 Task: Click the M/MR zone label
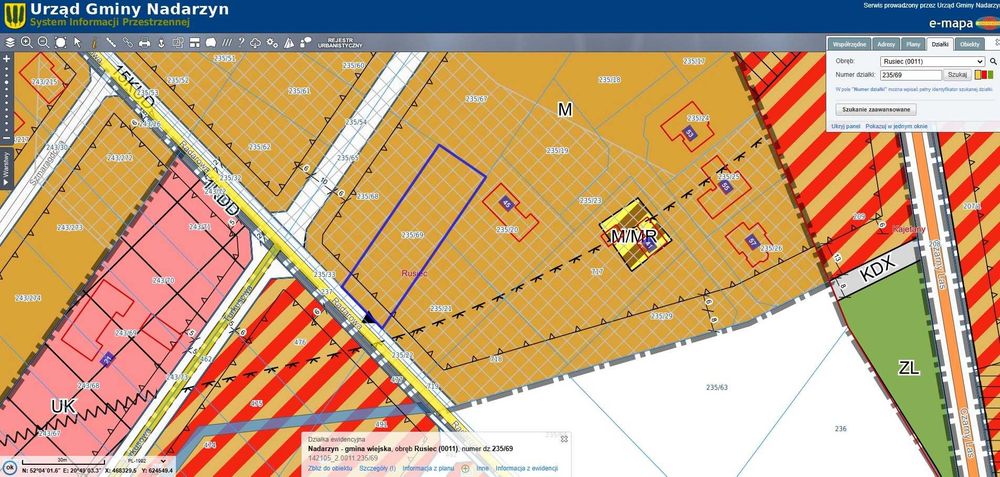coord(633,237)
